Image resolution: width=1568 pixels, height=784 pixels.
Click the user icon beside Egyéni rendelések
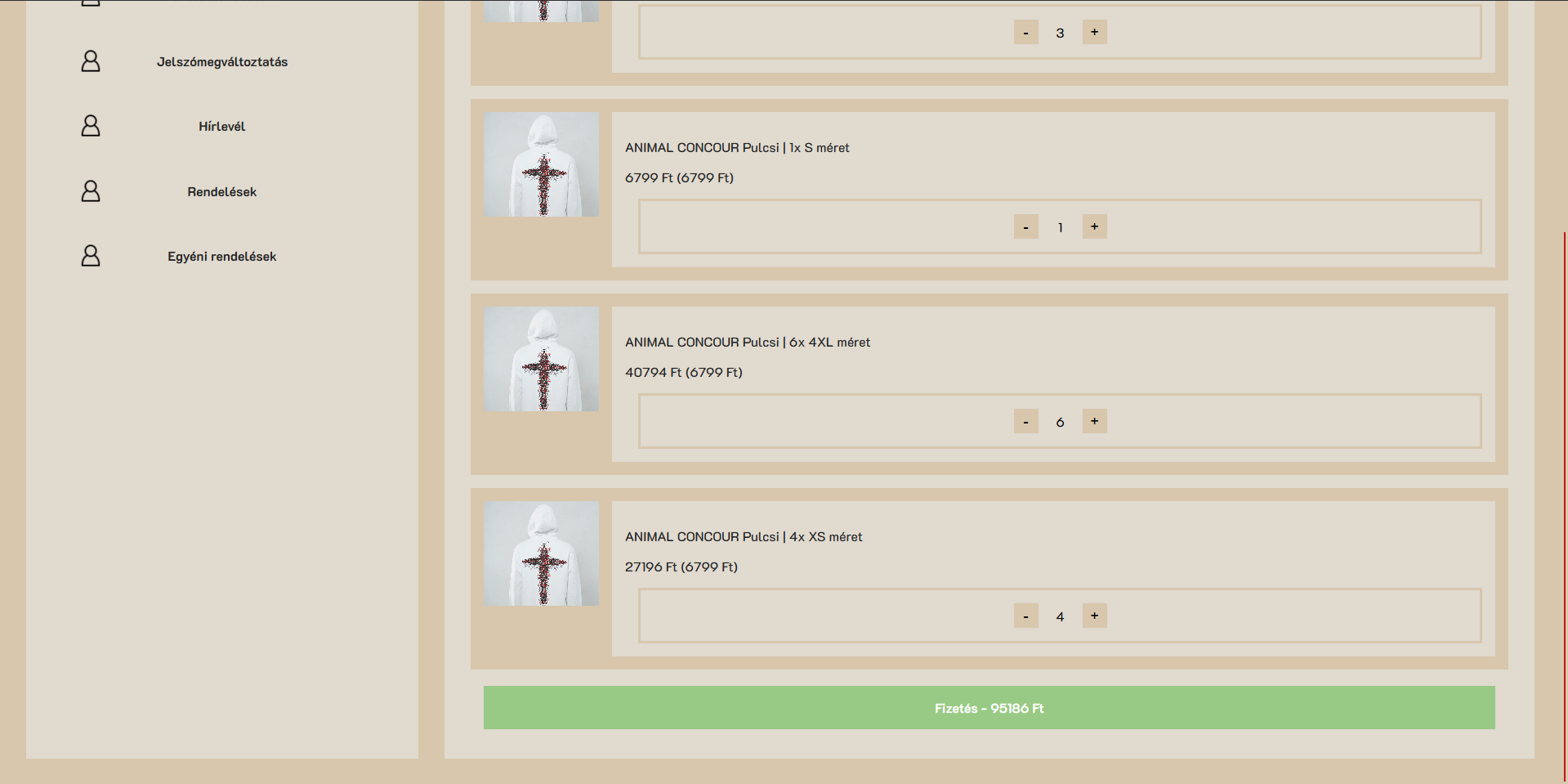click(91, 256)
